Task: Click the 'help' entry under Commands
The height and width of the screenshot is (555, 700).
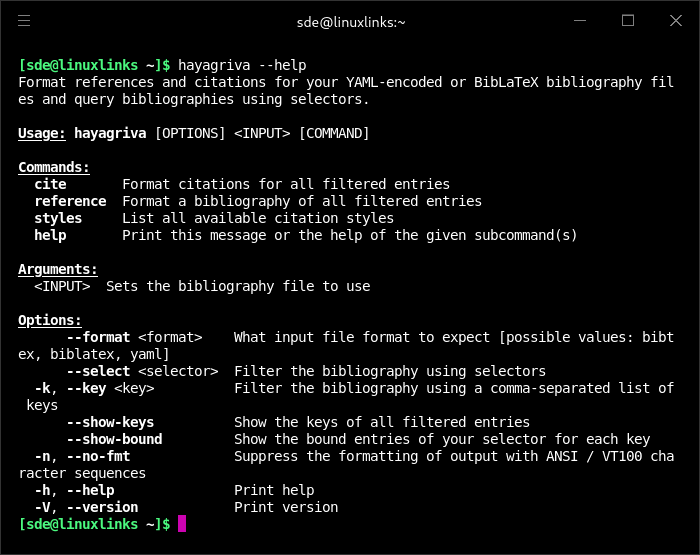Action: [50, 235]
